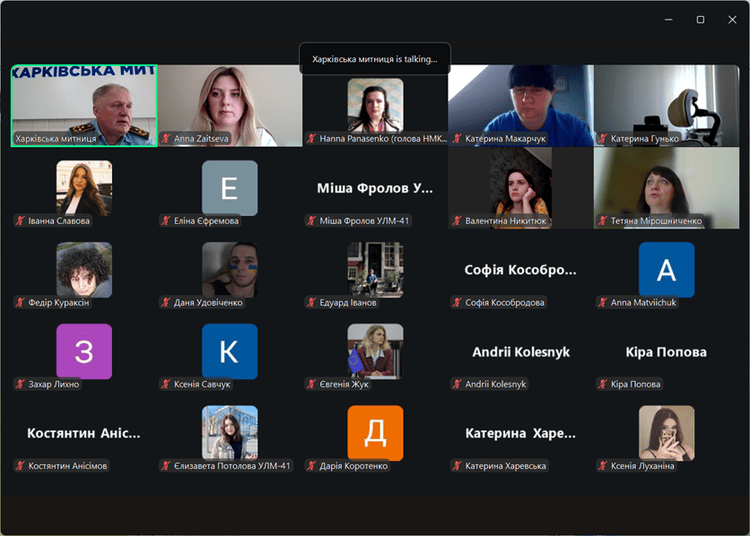Click the "Харківська митниця is talking" indicator
The height and width of the screenshot is (536, 750).
tap(375, 59)
